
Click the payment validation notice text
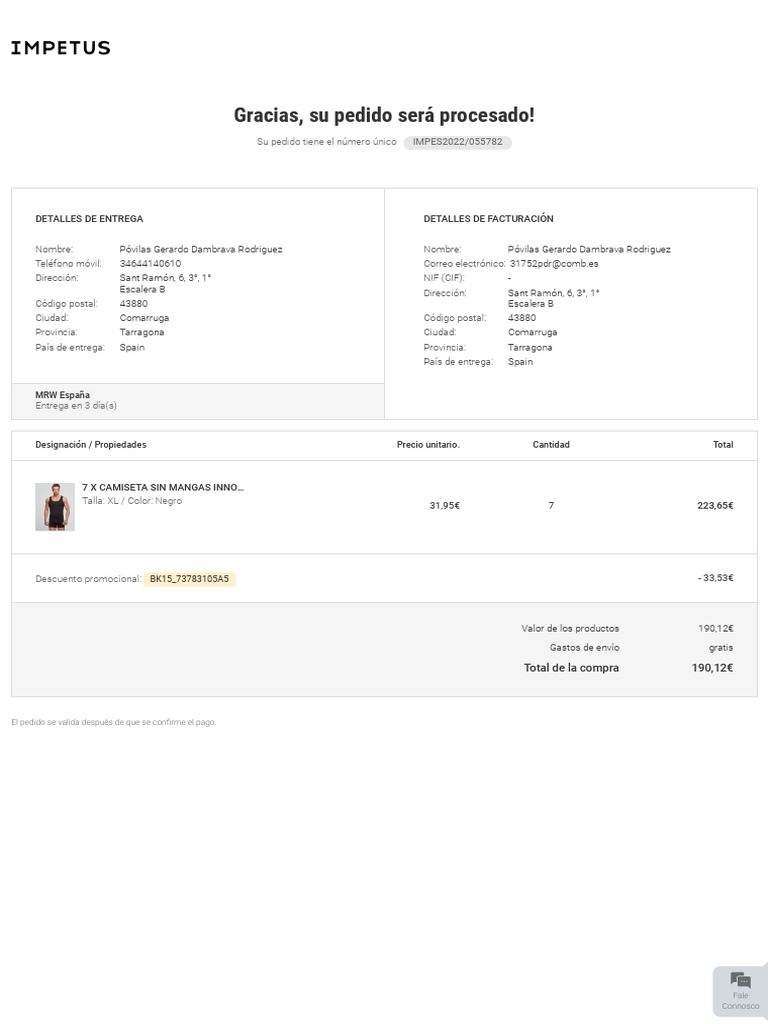click(x=114, y=722)
